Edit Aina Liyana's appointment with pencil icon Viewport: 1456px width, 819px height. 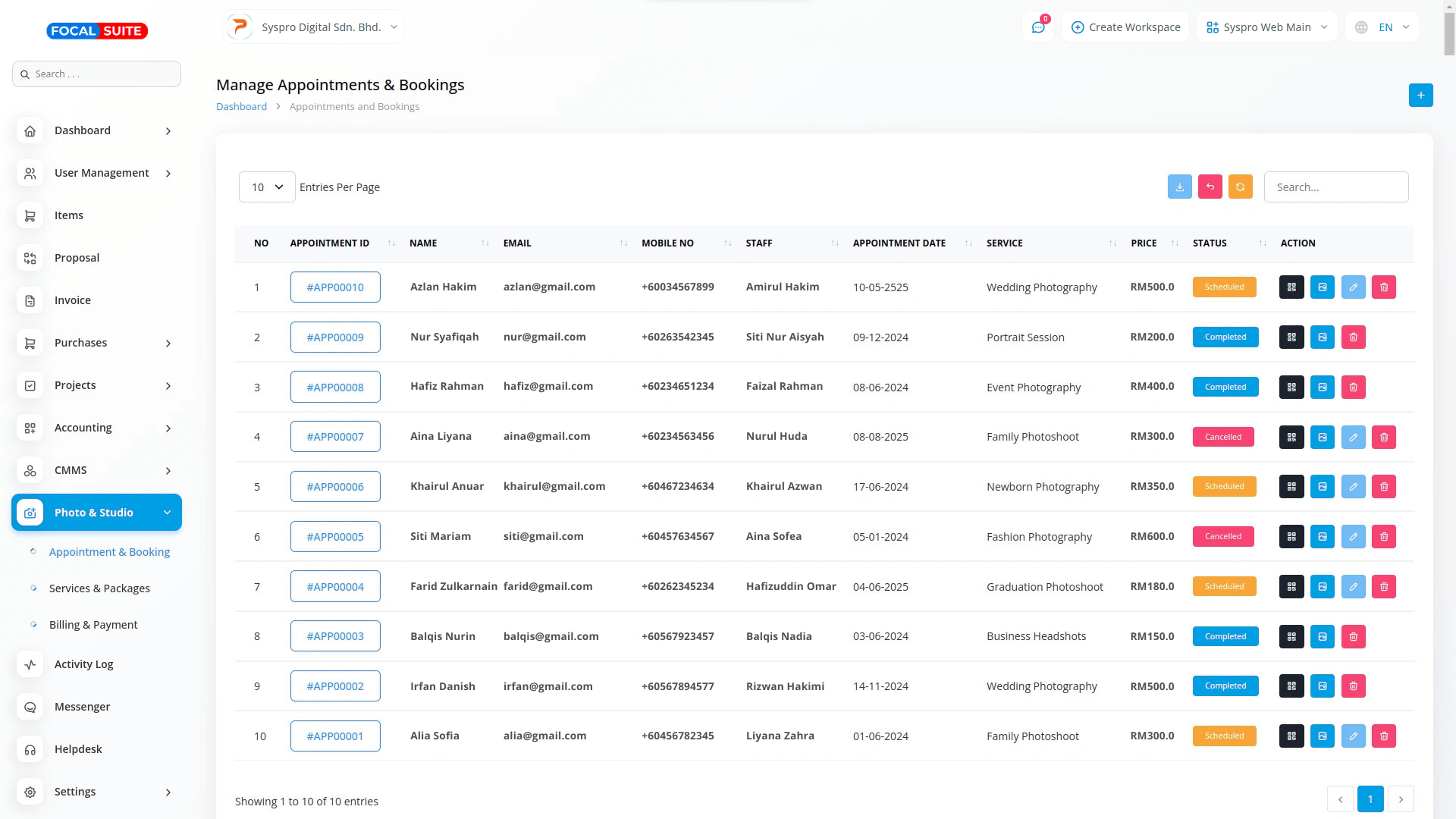pyautogui.click(x=1353, y=437)
